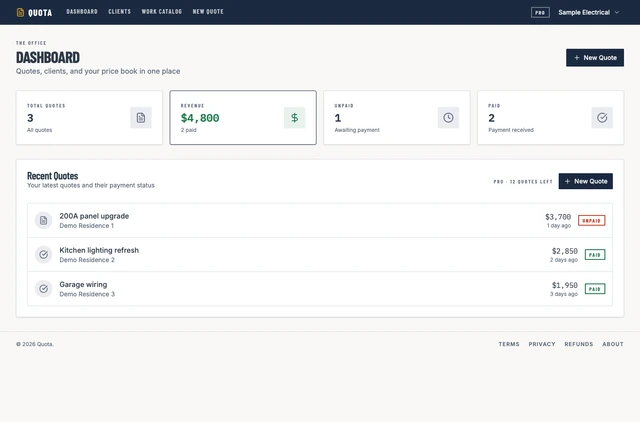
Task: Open the About footer link
Action: (613, 344)
